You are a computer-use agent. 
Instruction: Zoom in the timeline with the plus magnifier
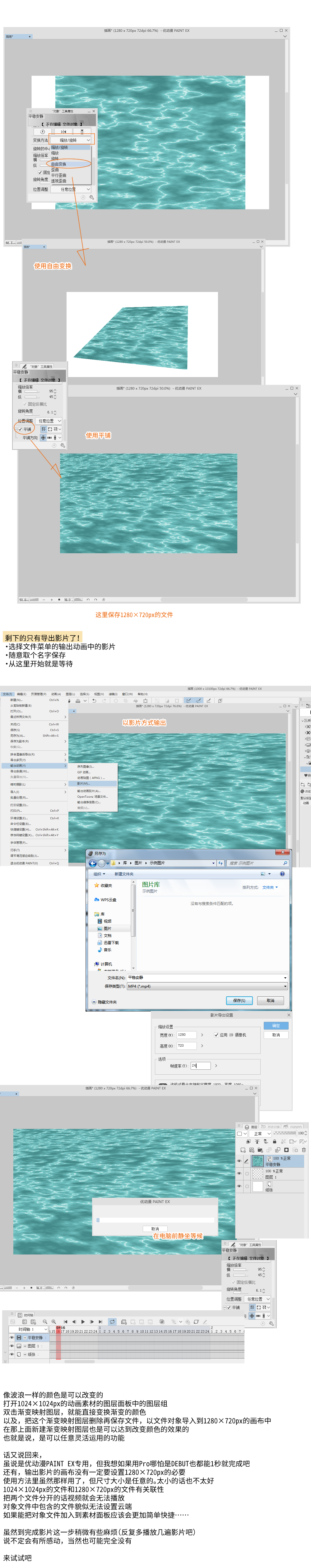pyautogui.click(x=53, y=1321)
